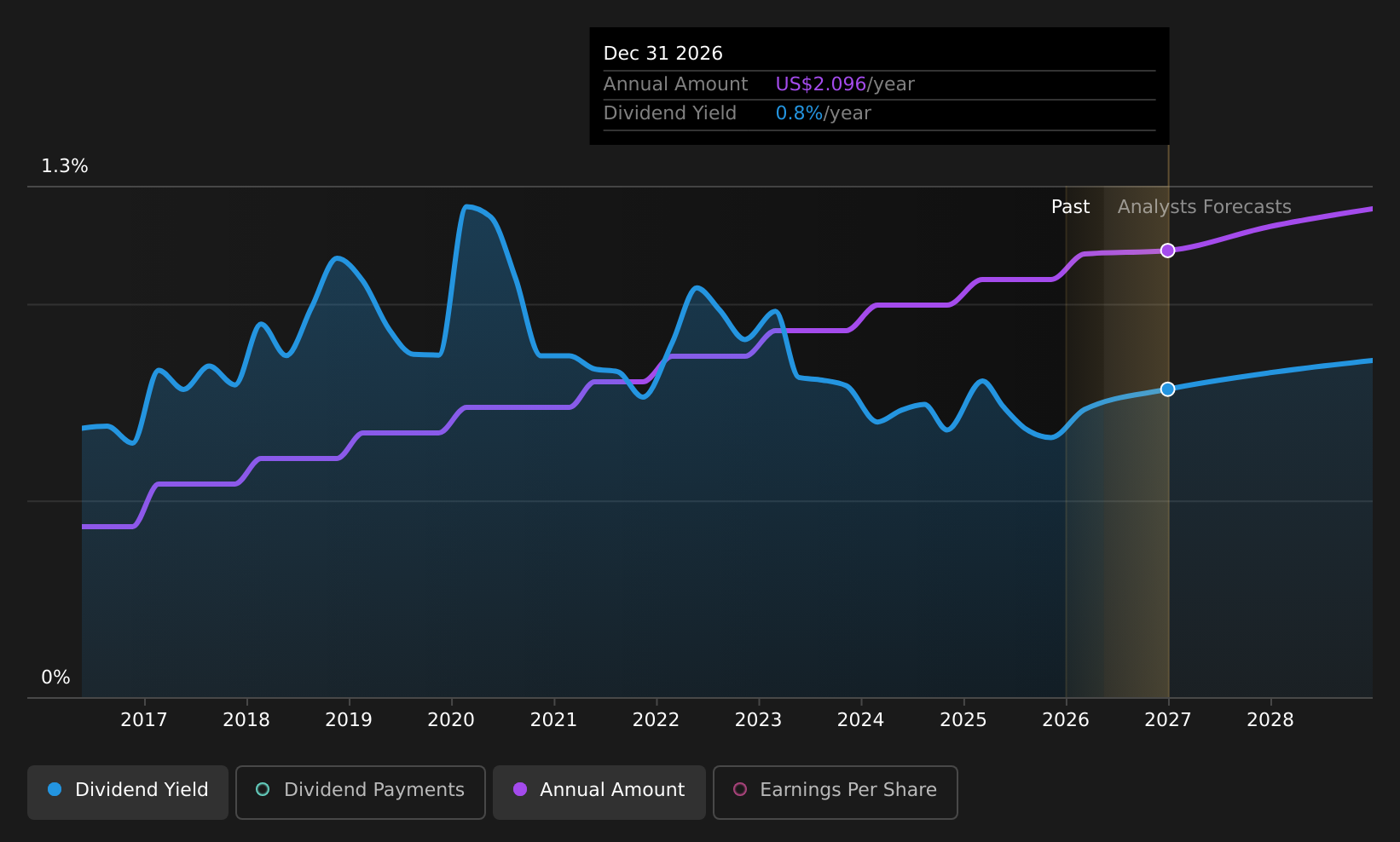Toggle the Dividend Yield legend button
1400x842 pixels.
pos(128,792)
